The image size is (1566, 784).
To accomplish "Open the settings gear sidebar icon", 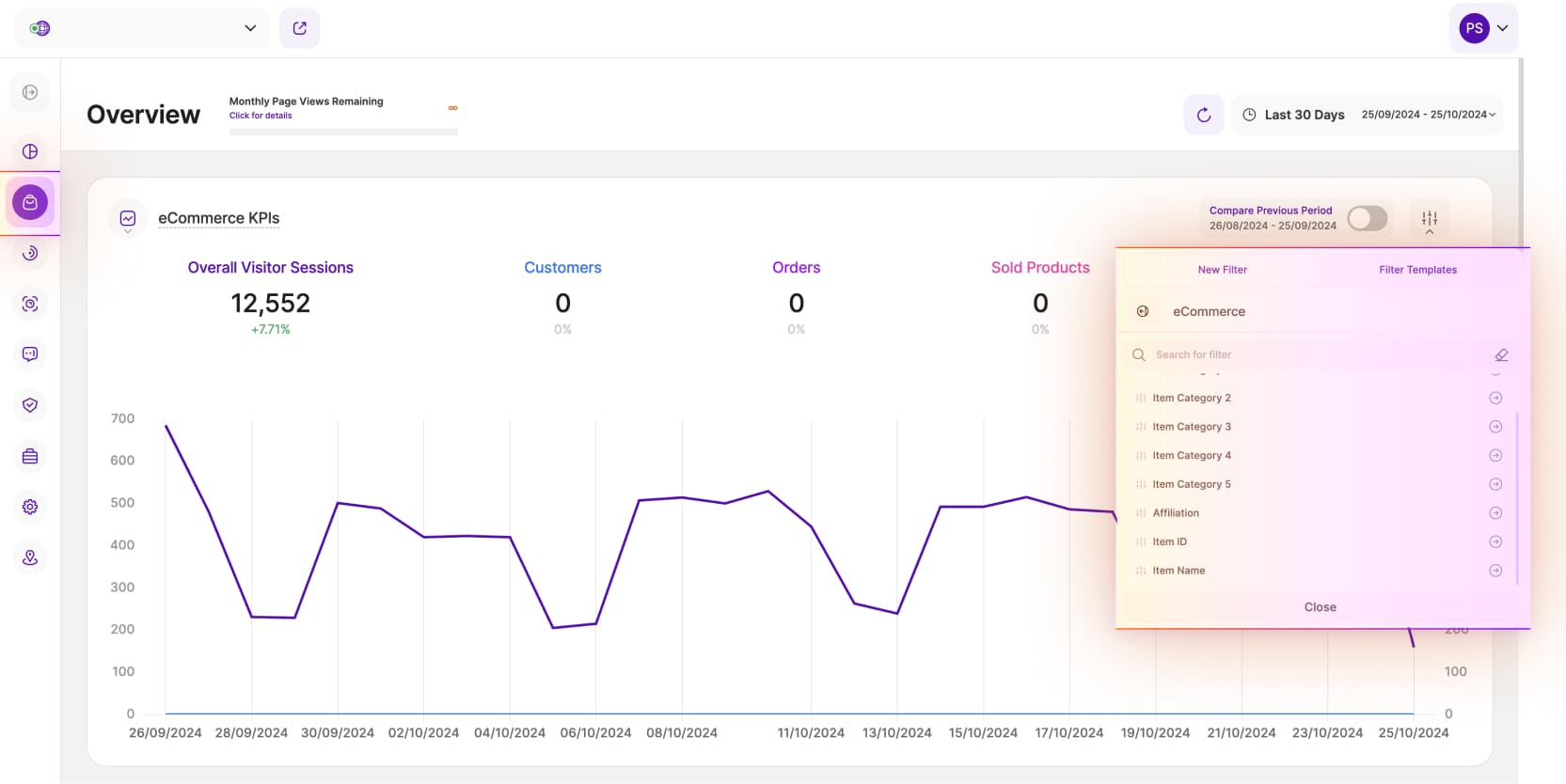I will coord(30,507).
